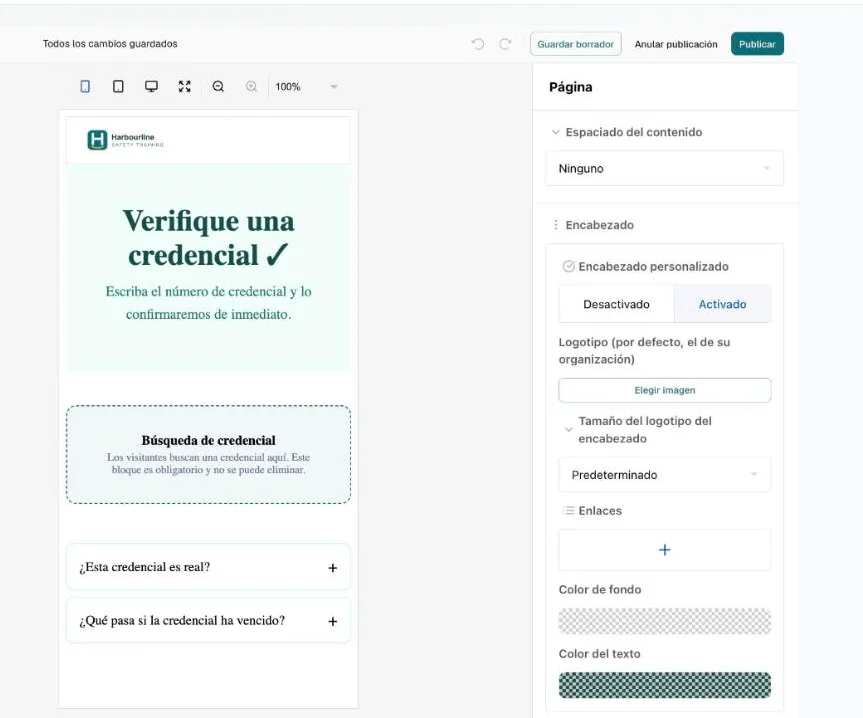Screen dimensions: 863x718
Task: Select the 'Escriba el número de credencial' subtitle
Action: click(x=209, y=303)
